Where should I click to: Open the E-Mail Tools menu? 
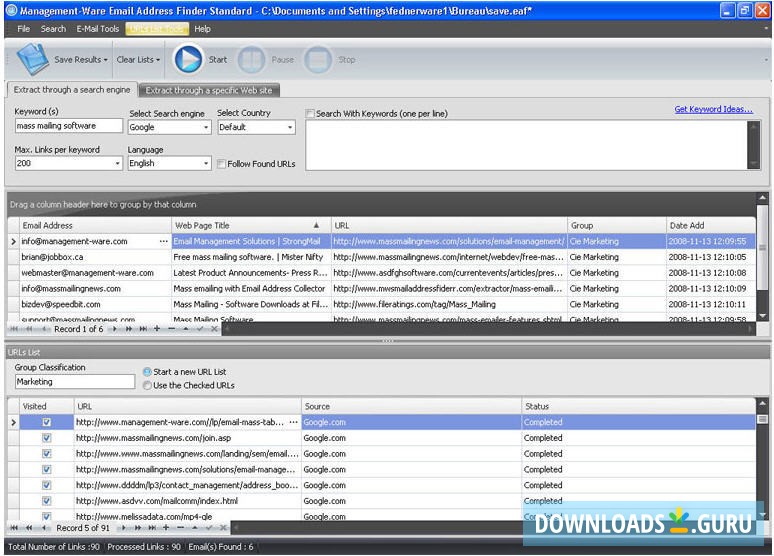pos(97,29)
